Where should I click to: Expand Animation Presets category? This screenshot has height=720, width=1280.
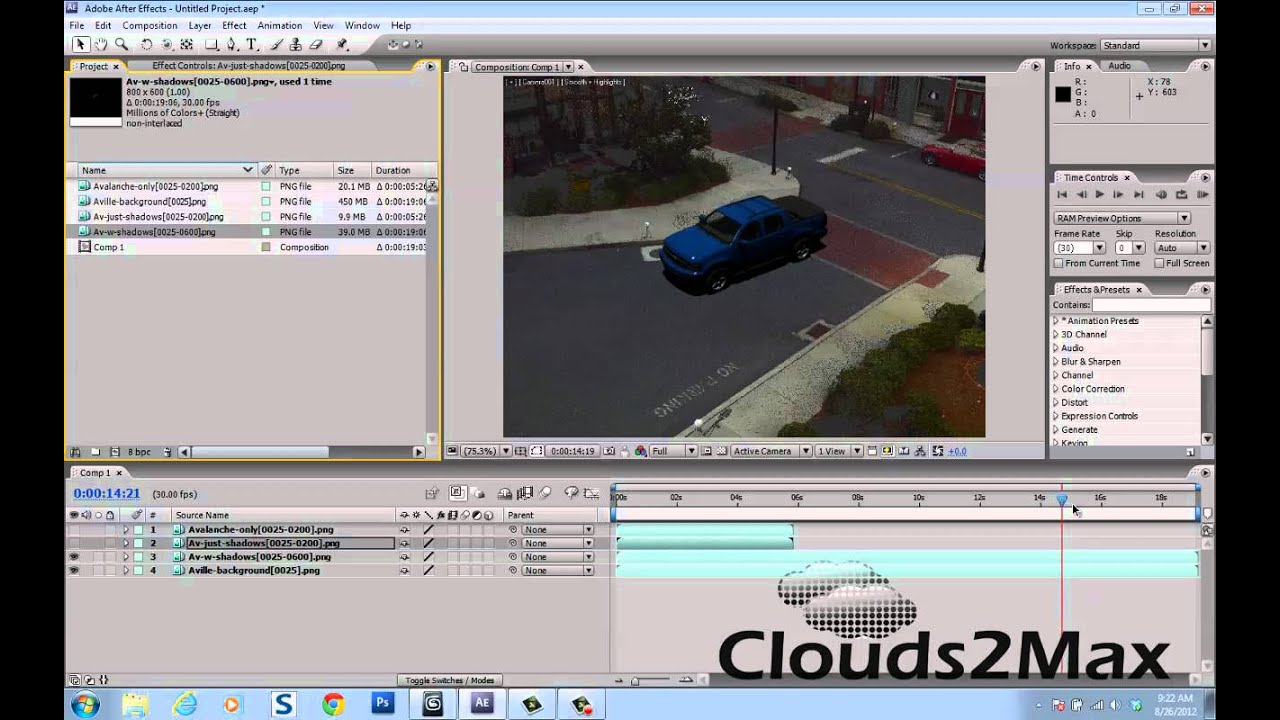tap(1055, 321)
